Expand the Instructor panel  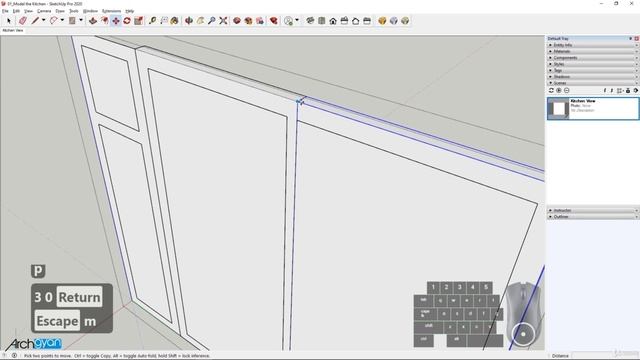coord(593,210)
